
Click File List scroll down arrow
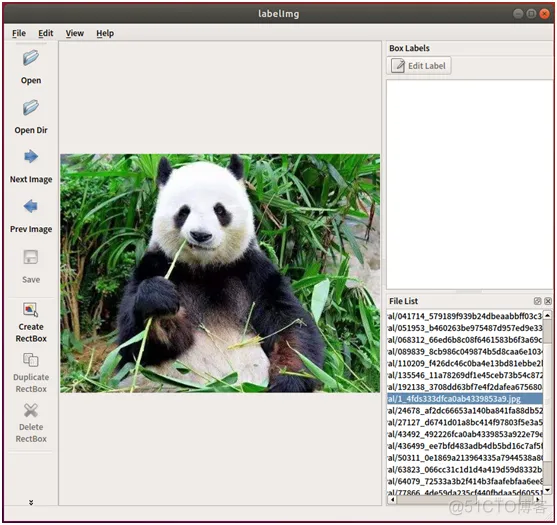pyautogui.click(x=548, y=491)
